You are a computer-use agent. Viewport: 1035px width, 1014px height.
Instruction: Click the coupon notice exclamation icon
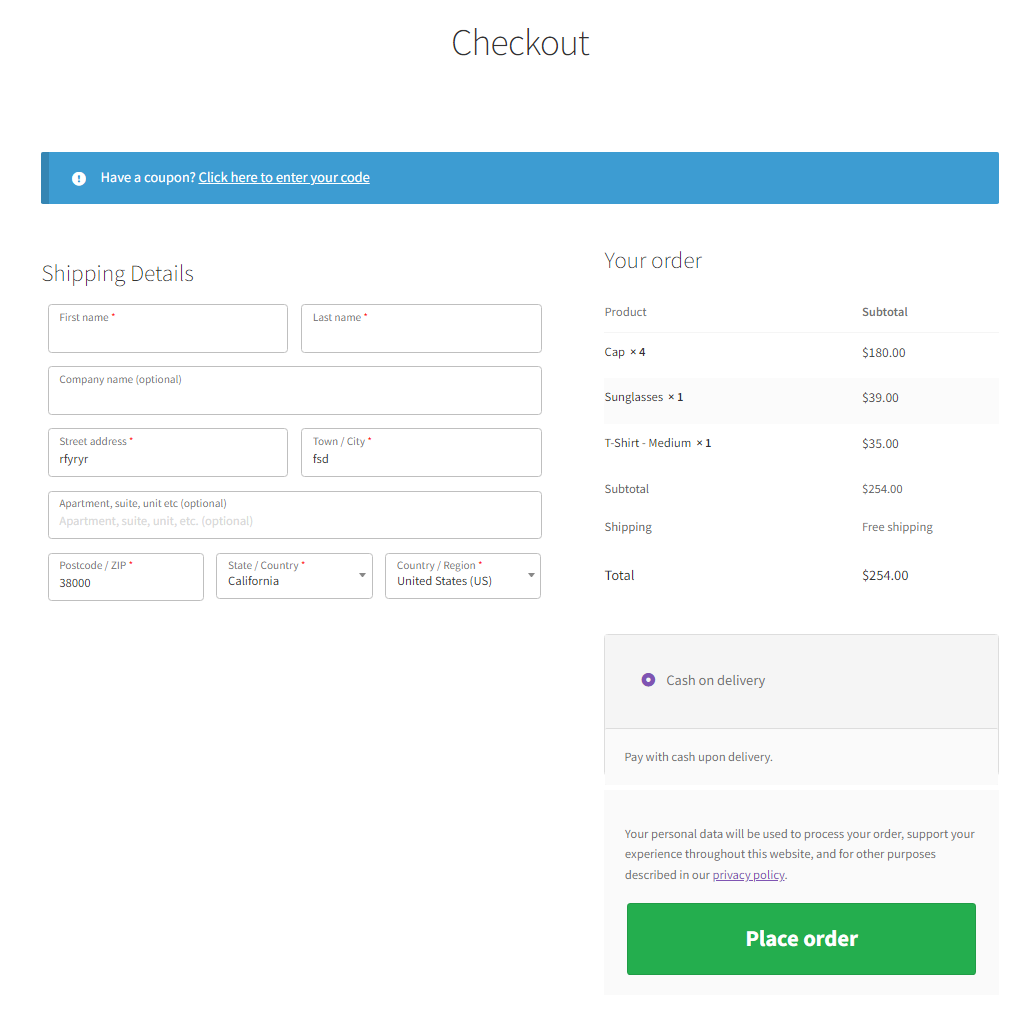coord(79,178)
